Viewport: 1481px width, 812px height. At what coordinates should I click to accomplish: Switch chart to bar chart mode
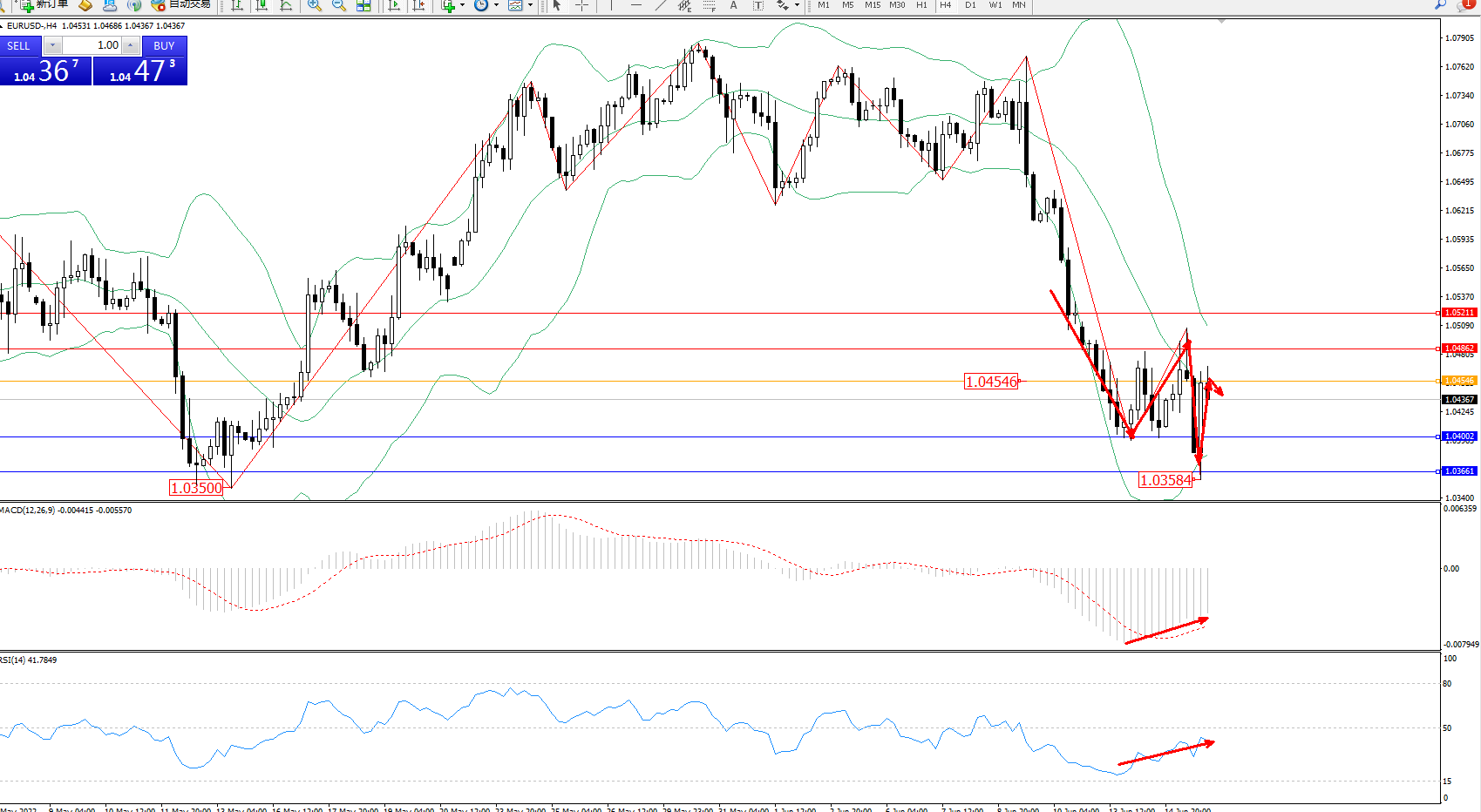pyautogui.click(x=236, y=6)
